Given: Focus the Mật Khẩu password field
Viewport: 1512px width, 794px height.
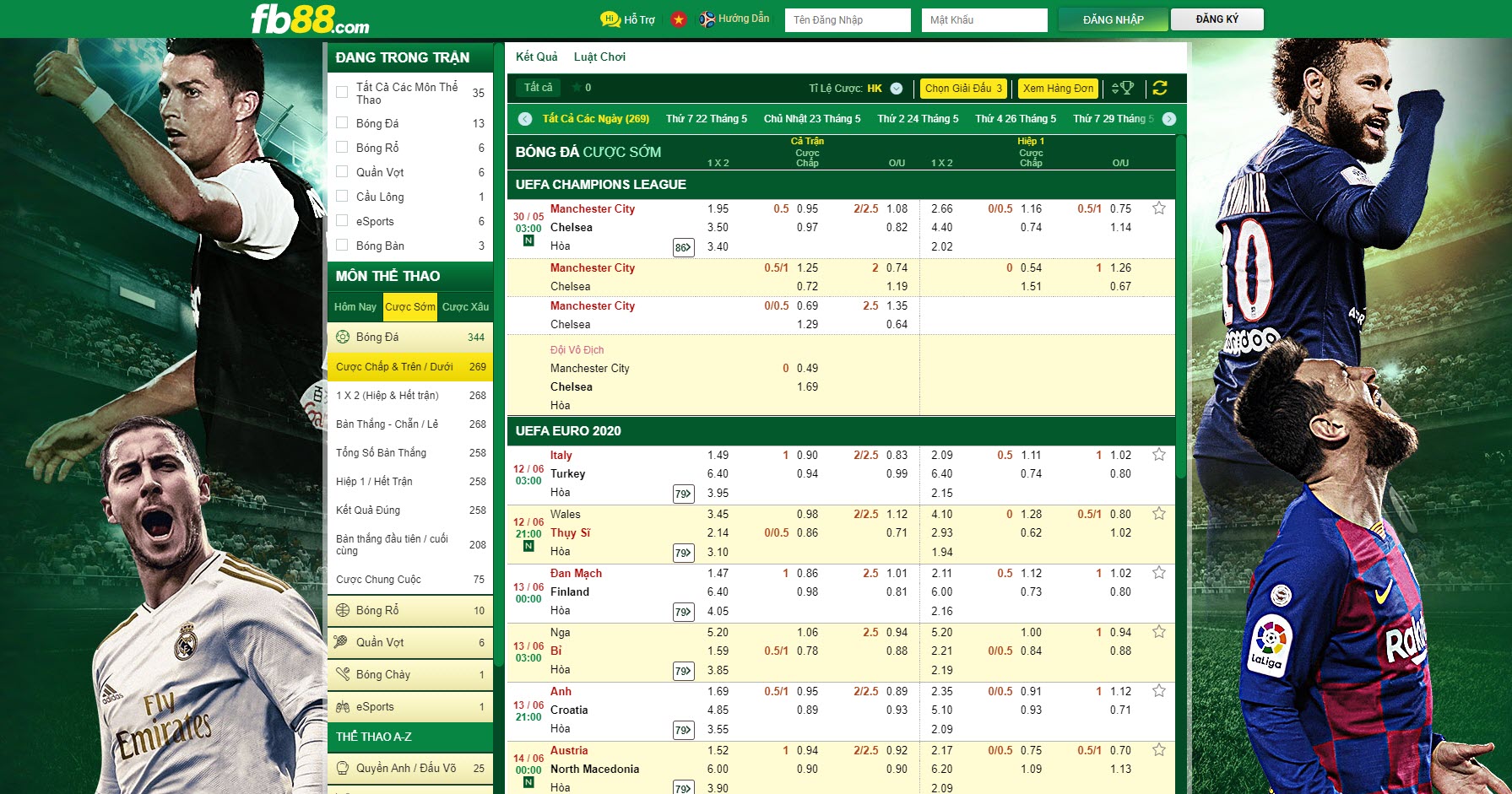Looking at the screenshot, I should tap(984, 20).
